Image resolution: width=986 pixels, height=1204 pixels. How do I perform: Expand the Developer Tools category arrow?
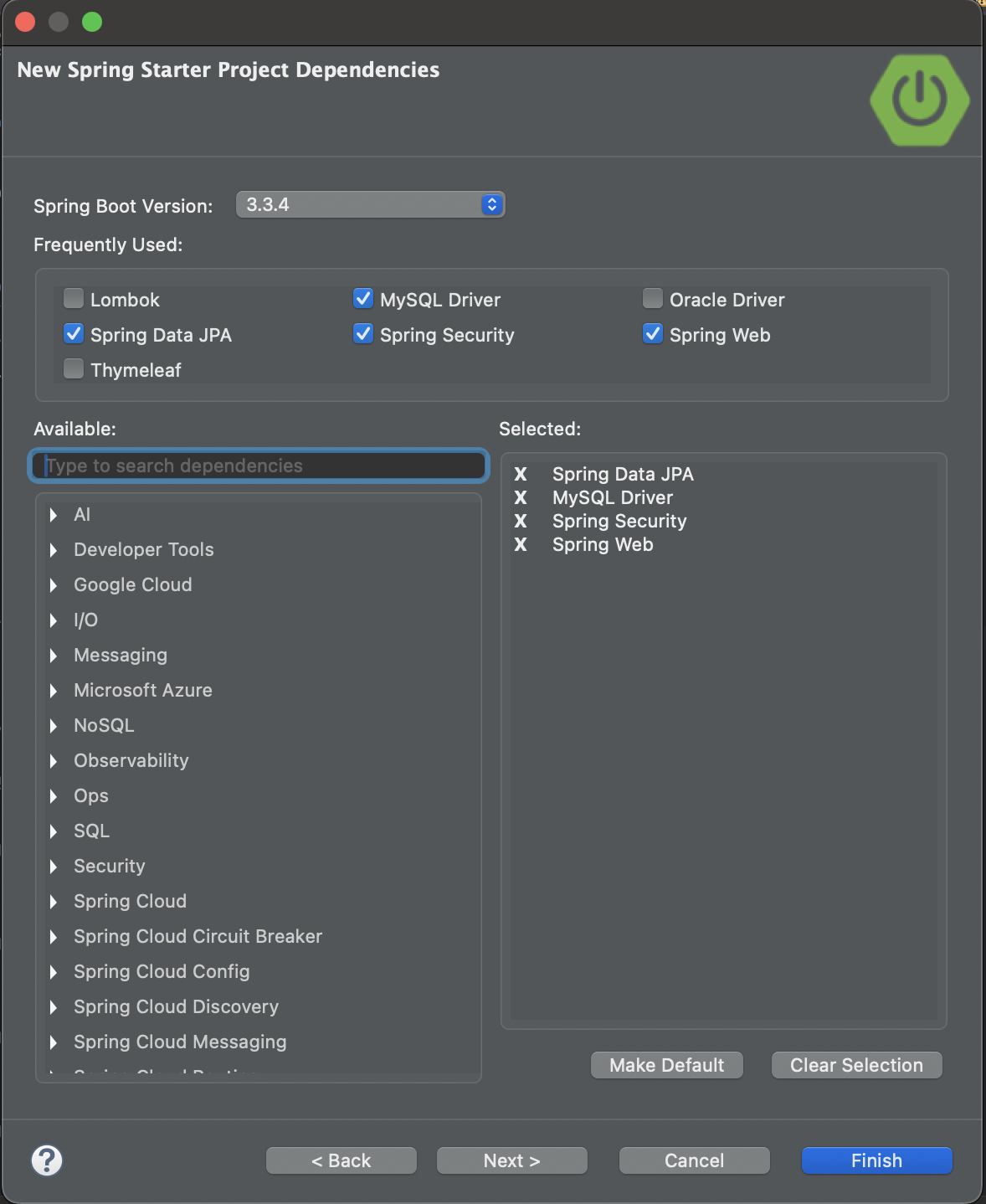click(54, 550)
